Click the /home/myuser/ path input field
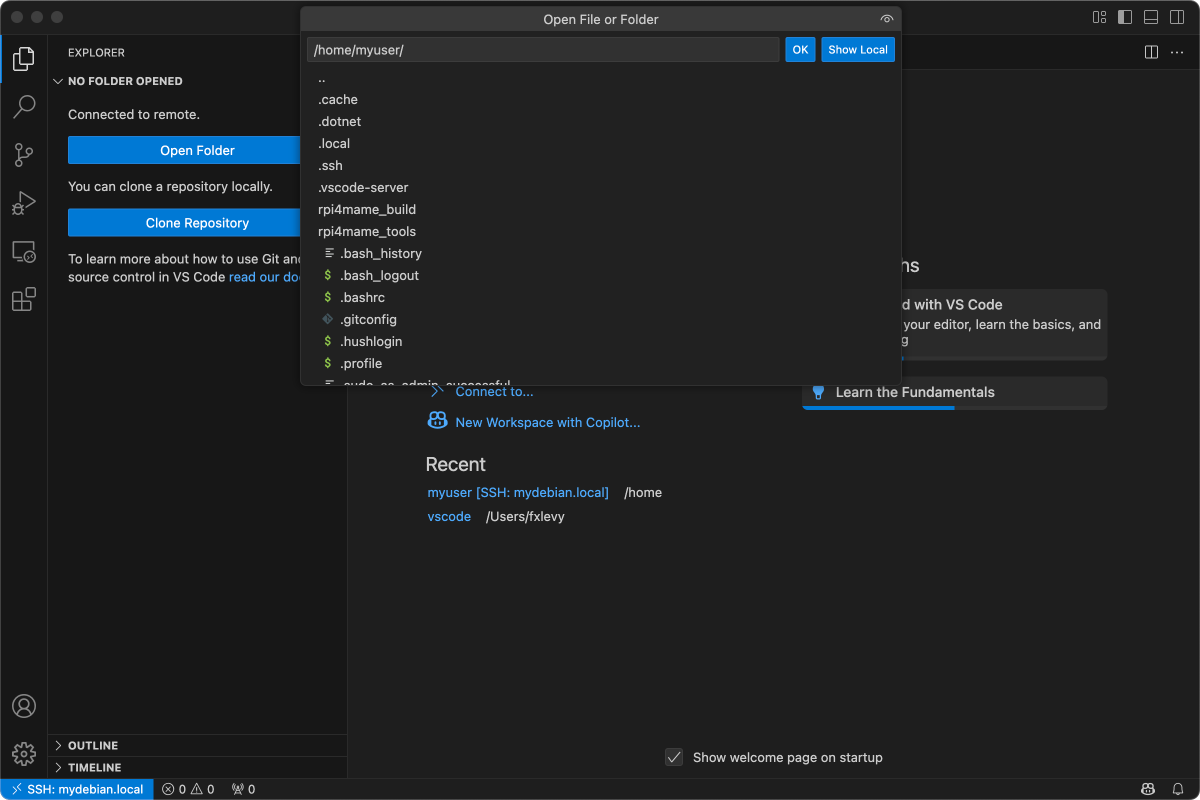 point(542,50)
